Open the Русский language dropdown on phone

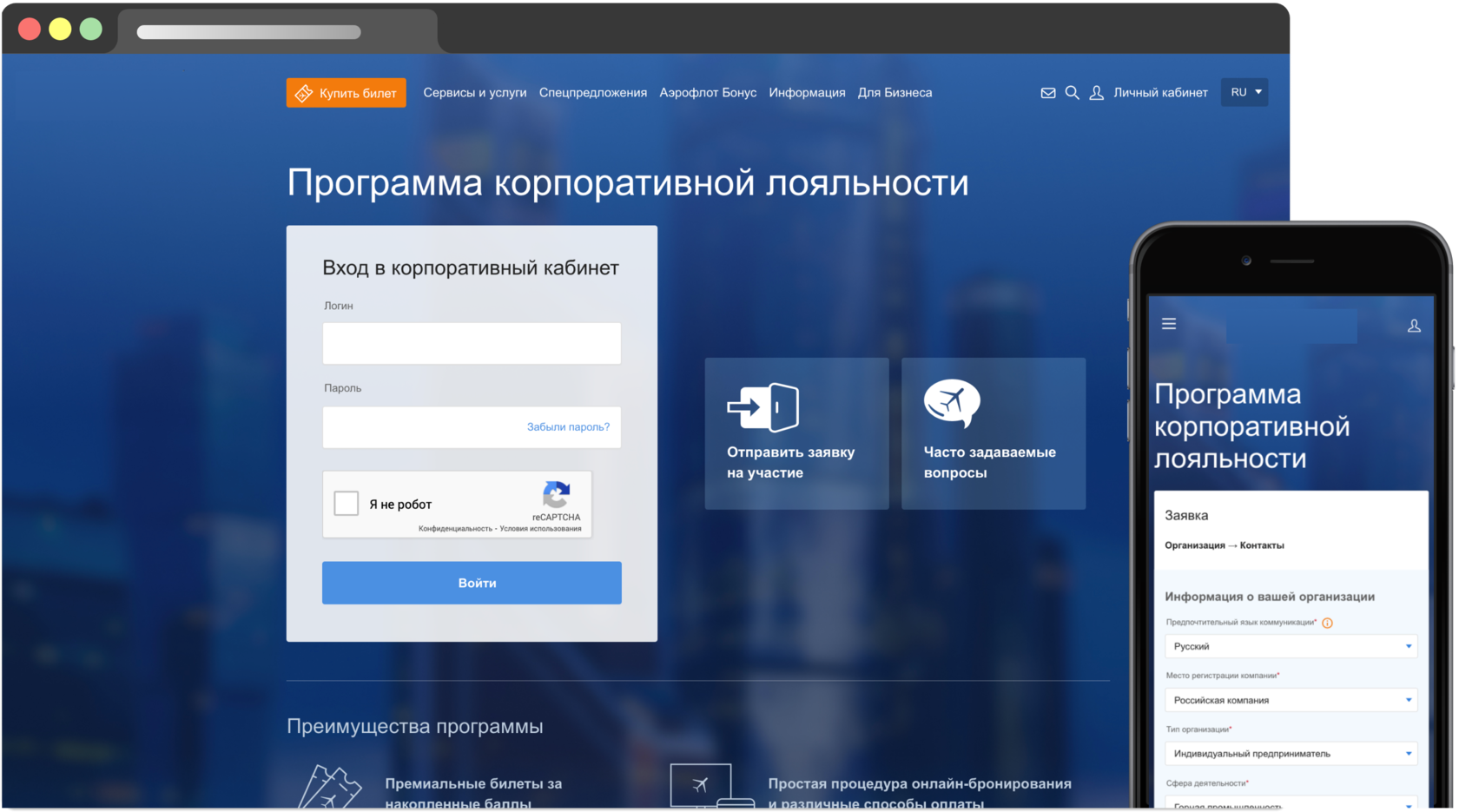point(1291,646)
